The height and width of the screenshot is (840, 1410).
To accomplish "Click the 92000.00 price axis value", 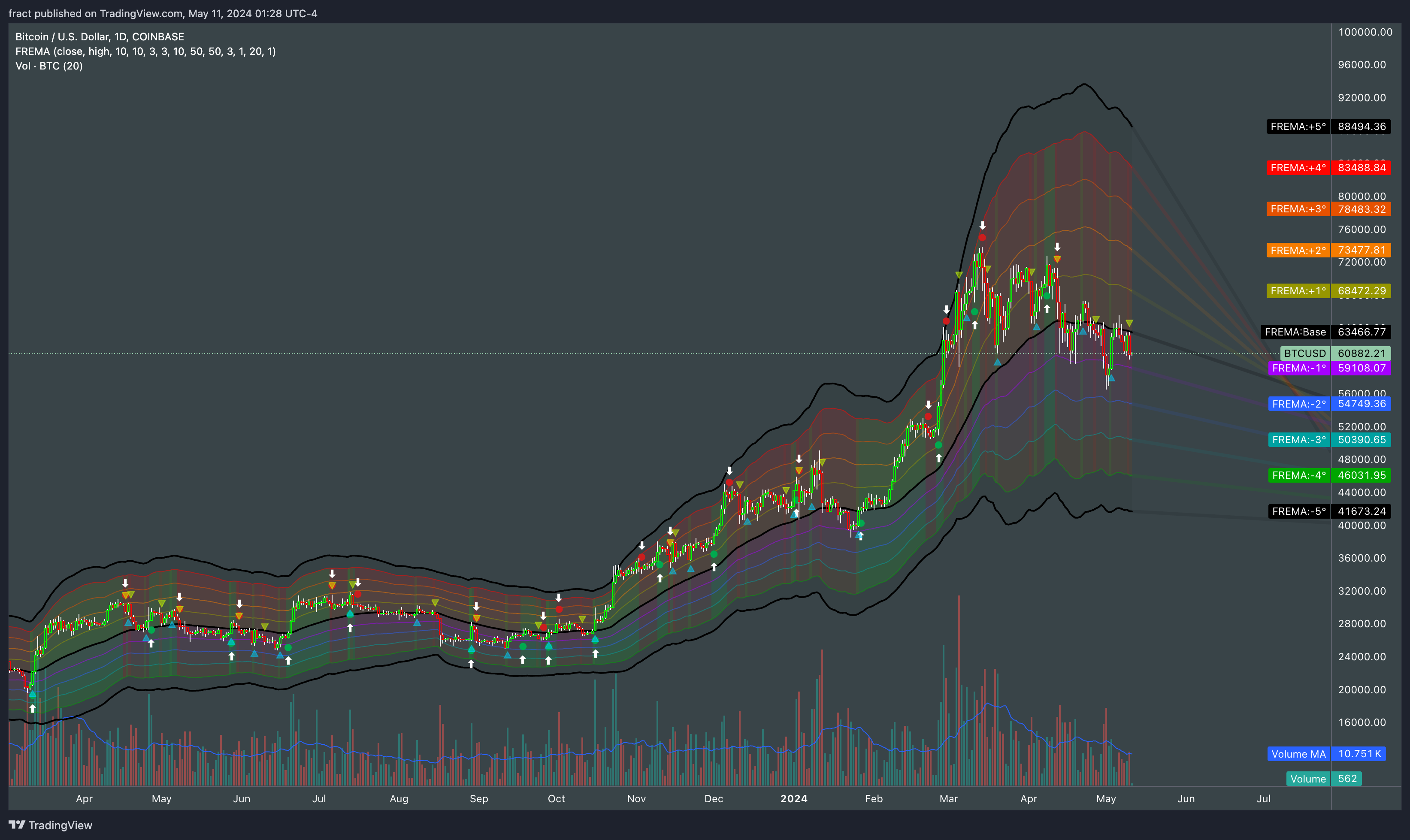I will point(1362,98).
